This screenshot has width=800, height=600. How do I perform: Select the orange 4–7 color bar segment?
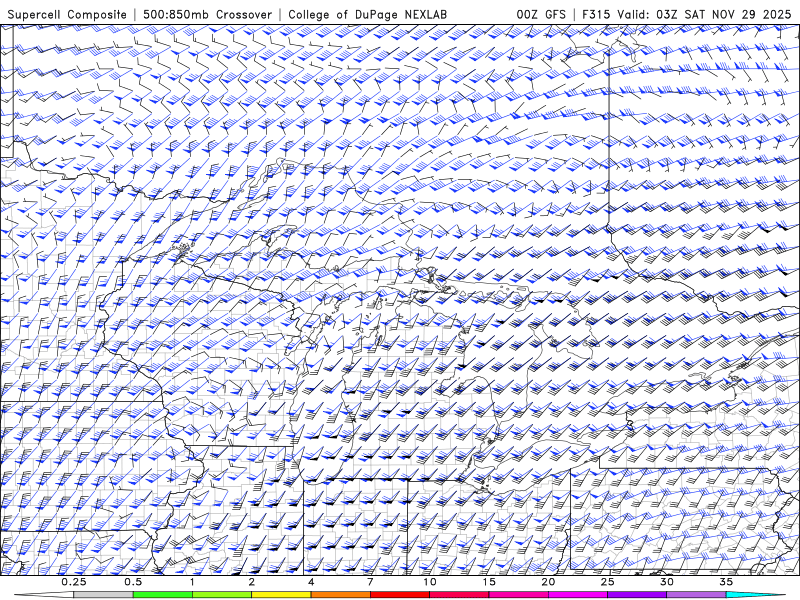coord(340,595)
